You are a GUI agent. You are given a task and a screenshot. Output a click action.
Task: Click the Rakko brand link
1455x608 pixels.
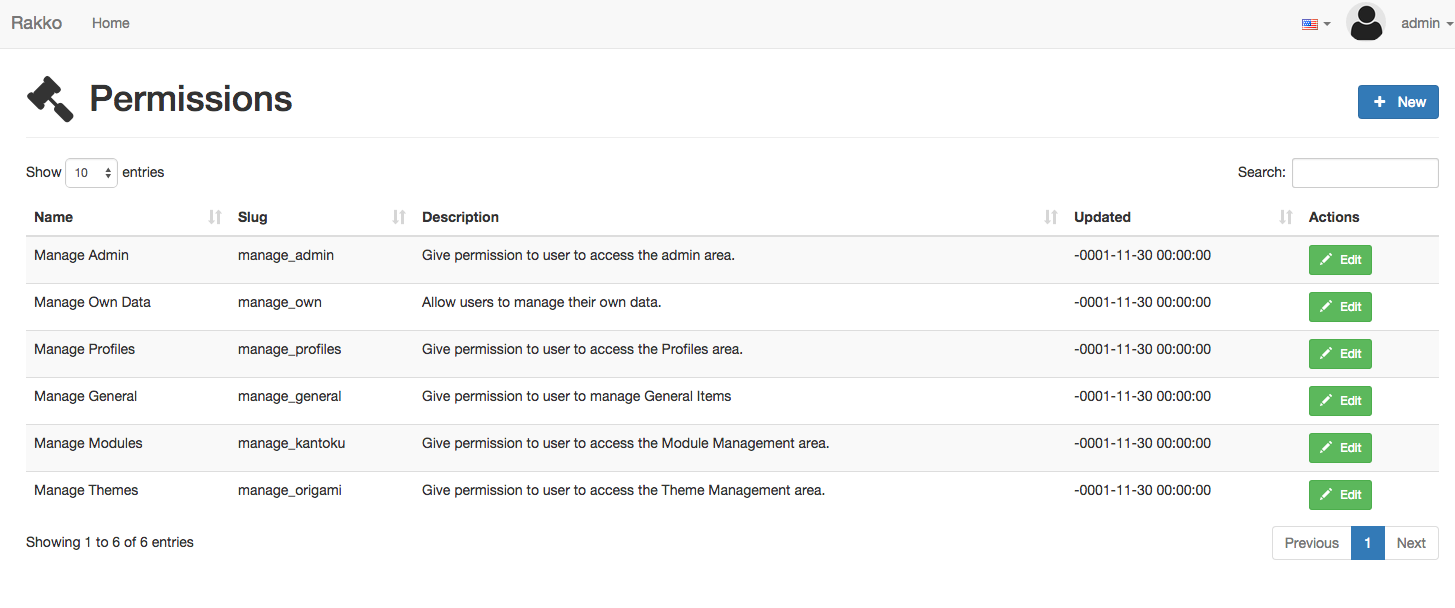tap(36, 23)
